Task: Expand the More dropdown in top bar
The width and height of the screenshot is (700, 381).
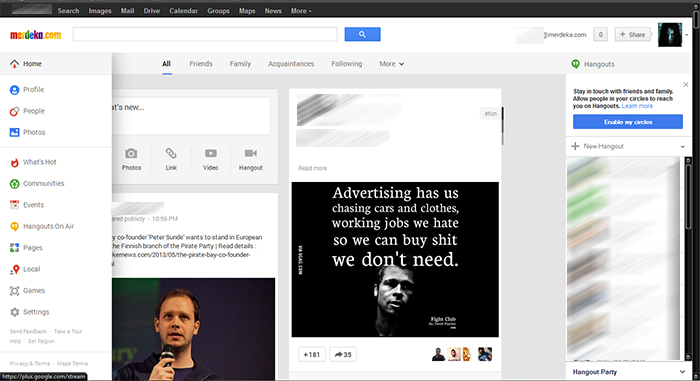Action: 301,11
